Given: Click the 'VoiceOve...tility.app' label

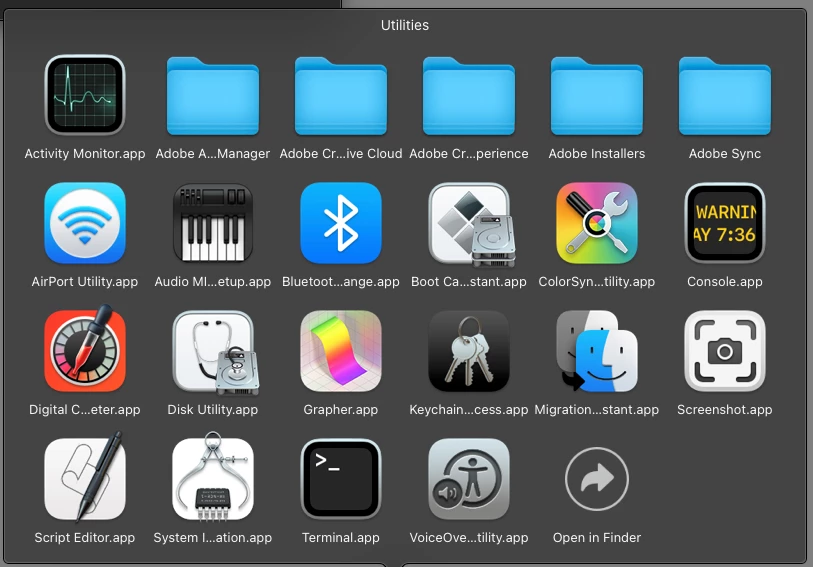Looking at the screenshot, I should pos(469,537).
